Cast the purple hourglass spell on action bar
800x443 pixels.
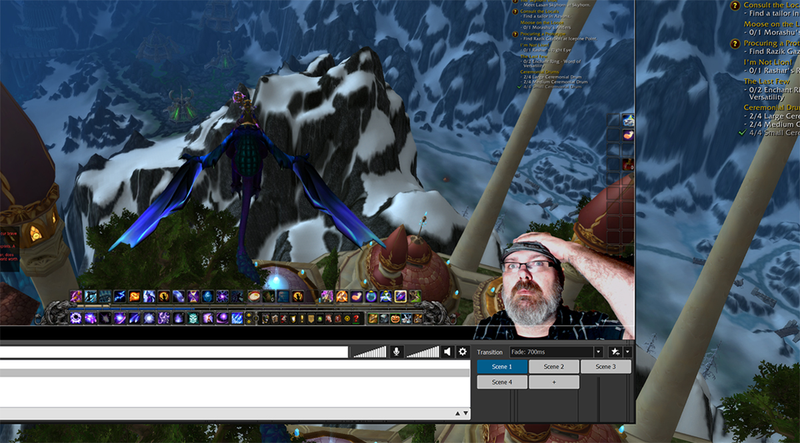[x=193, y=296]
